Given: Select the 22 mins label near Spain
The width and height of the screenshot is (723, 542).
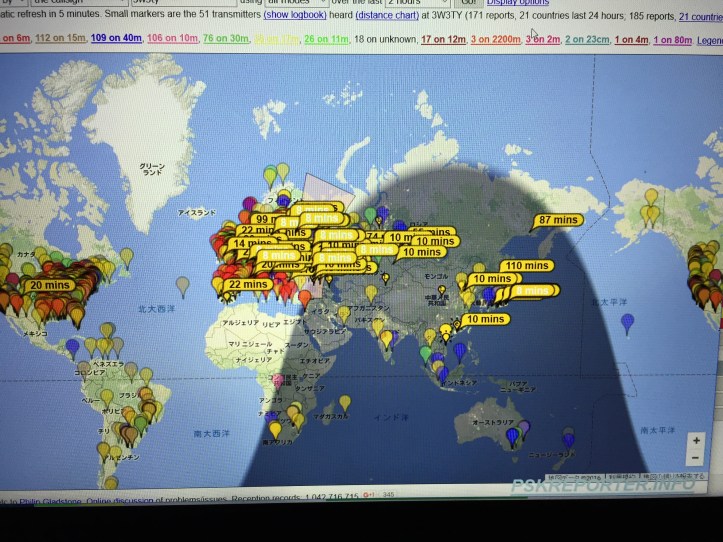Looking at the screenshot, I should tap(248, 285).
